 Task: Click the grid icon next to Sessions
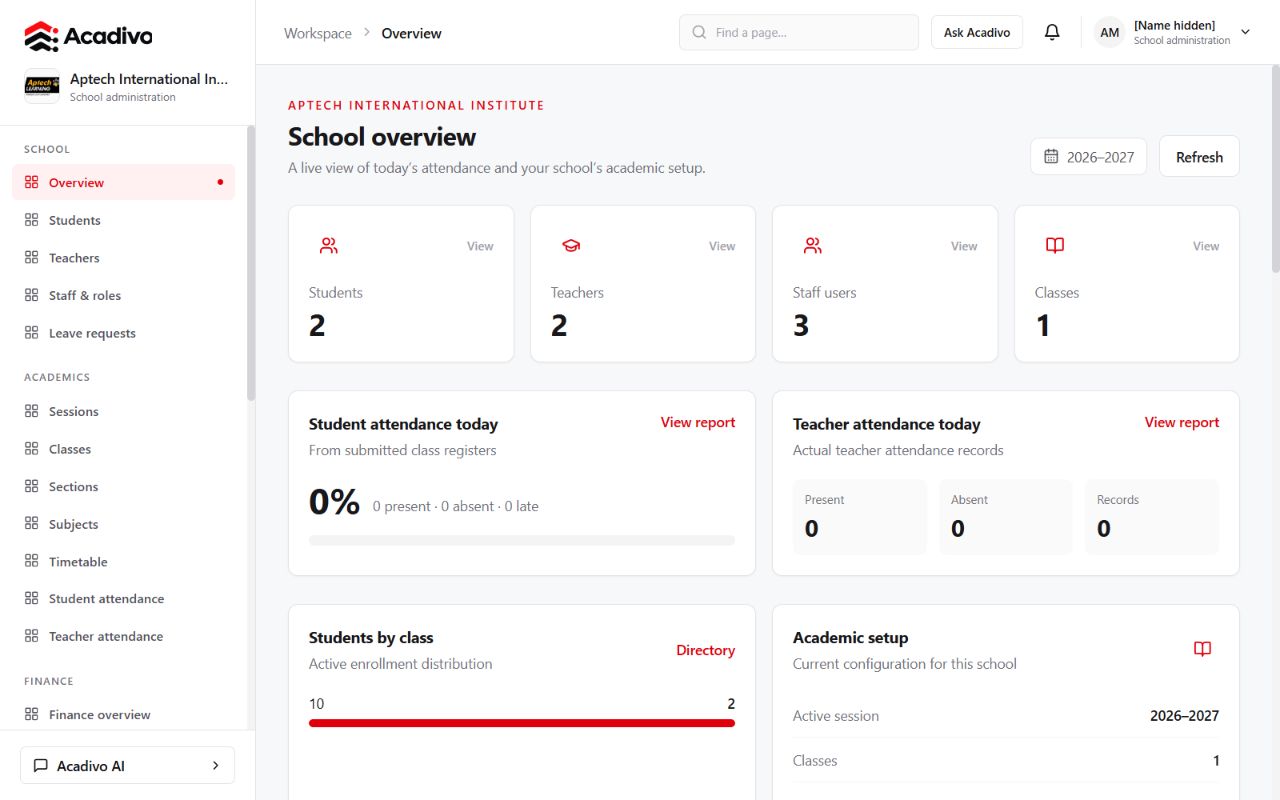[x=31, y=411]
